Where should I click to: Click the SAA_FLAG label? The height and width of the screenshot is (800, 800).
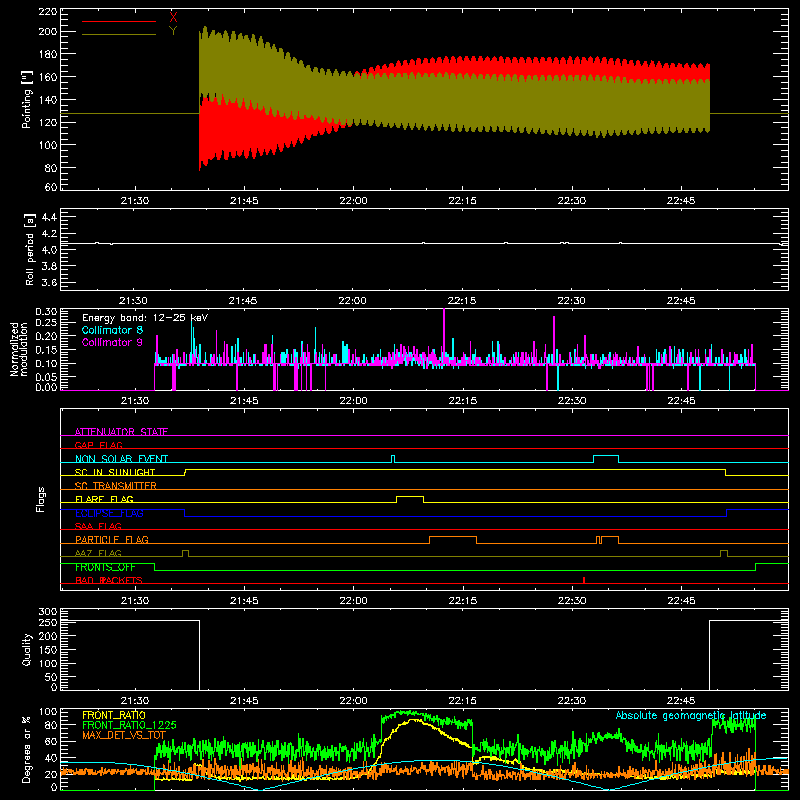pyautogui.click(x=98, y=526)
